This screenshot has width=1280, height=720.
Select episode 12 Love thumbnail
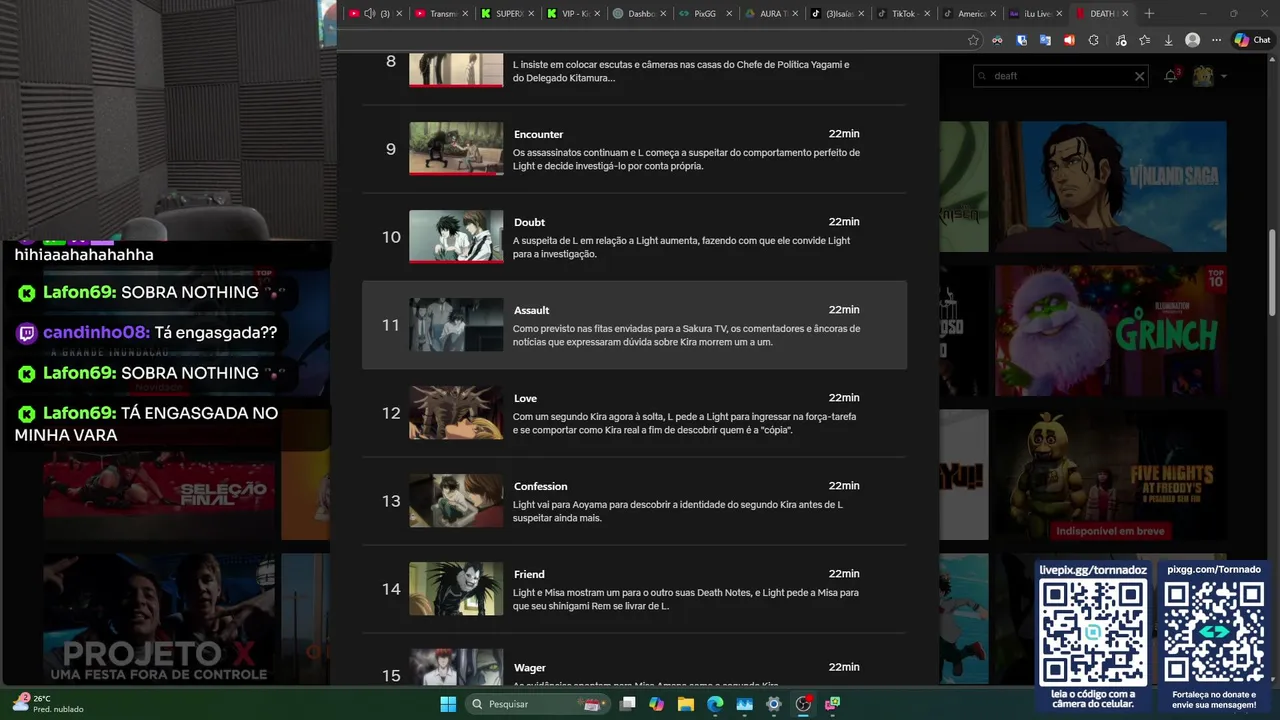(x=456, y=413)
